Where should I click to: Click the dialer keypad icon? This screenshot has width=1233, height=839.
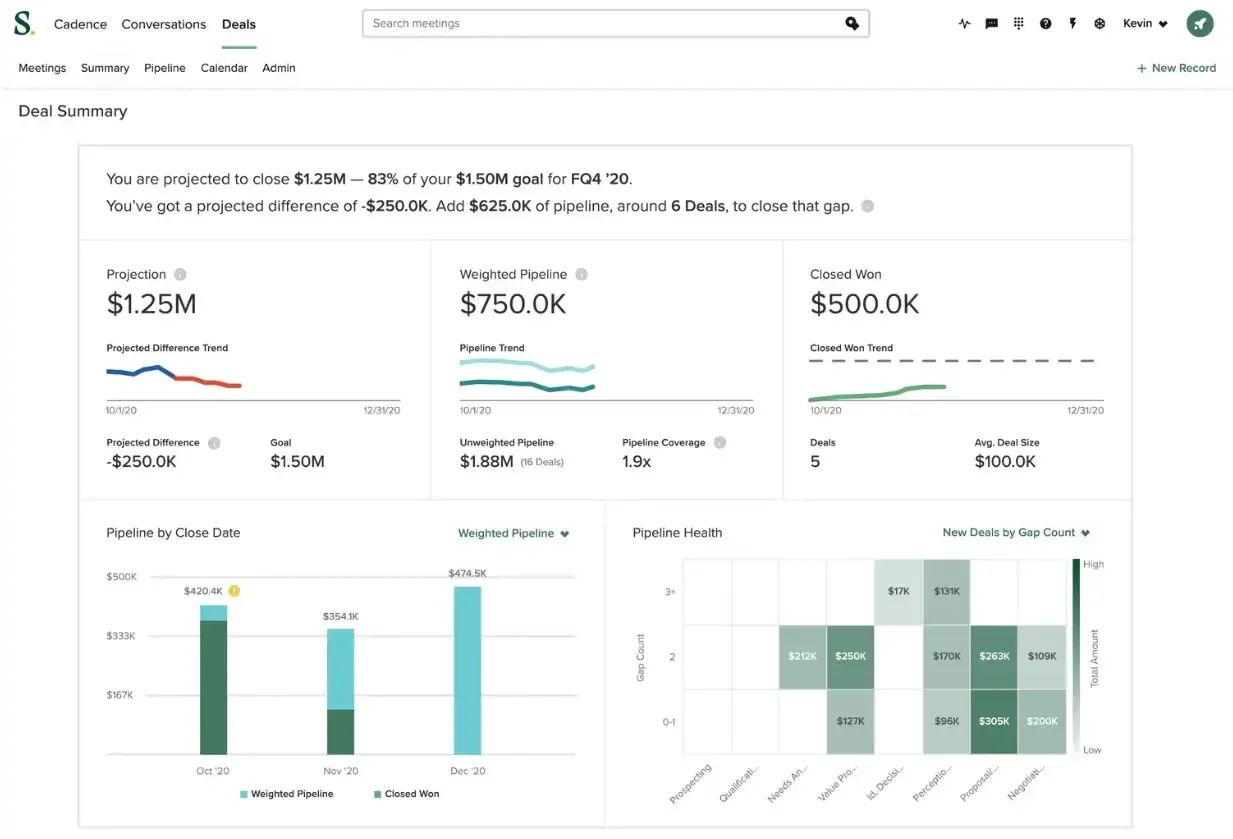pos(1017,23)
